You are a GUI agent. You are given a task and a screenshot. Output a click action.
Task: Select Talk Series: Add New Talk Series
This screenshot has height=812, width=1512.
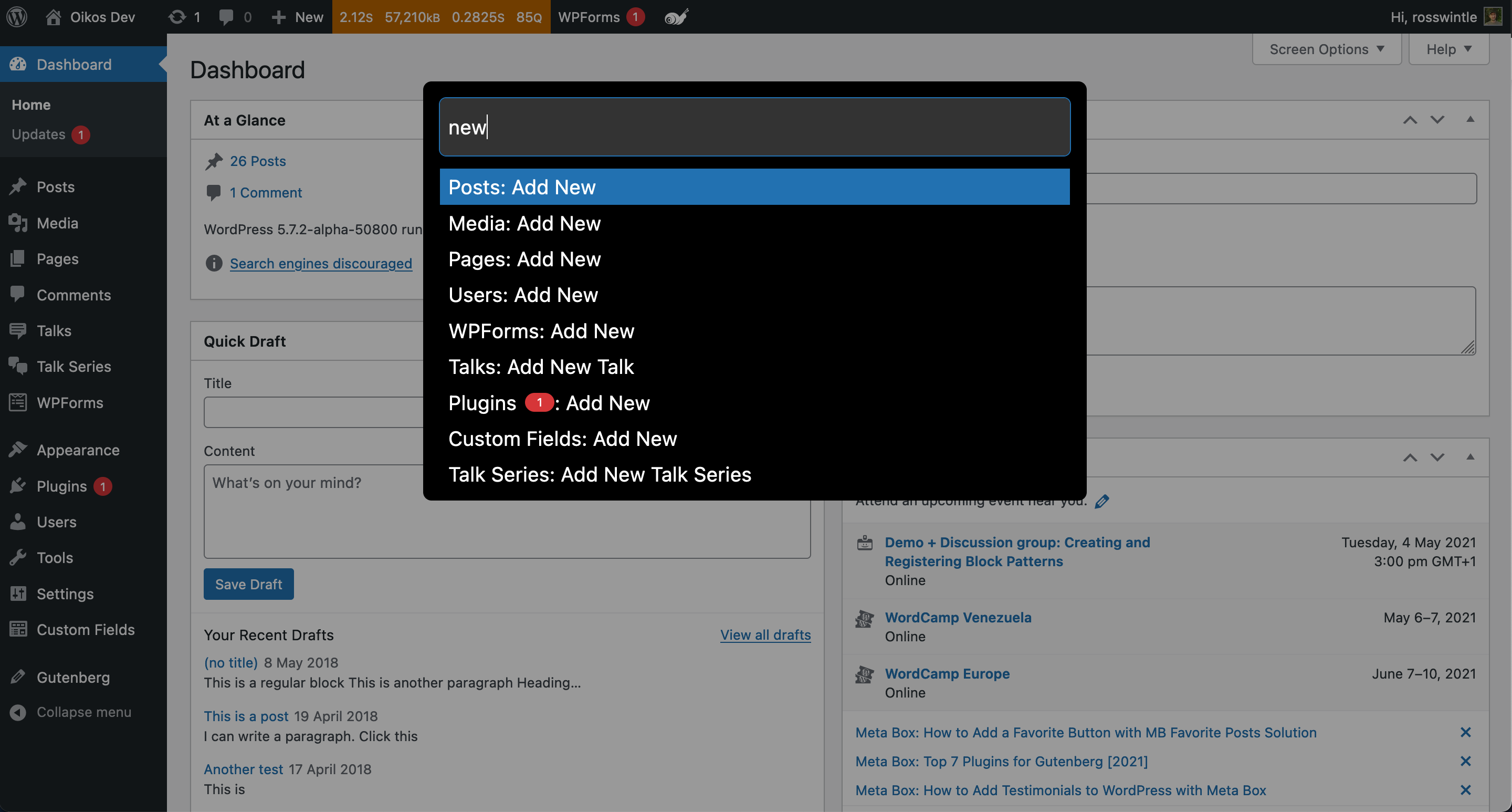(754, 474)
